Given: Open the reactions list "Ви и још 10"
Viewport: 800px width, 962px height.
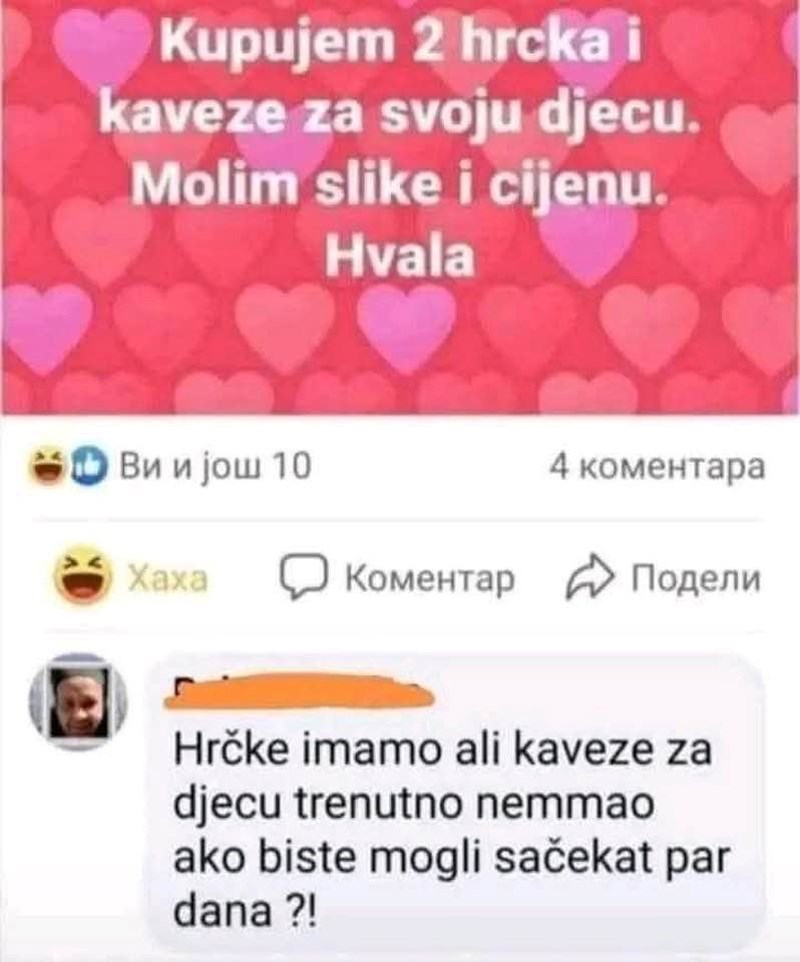Looking at the screenshot, I should pos(215,467).
